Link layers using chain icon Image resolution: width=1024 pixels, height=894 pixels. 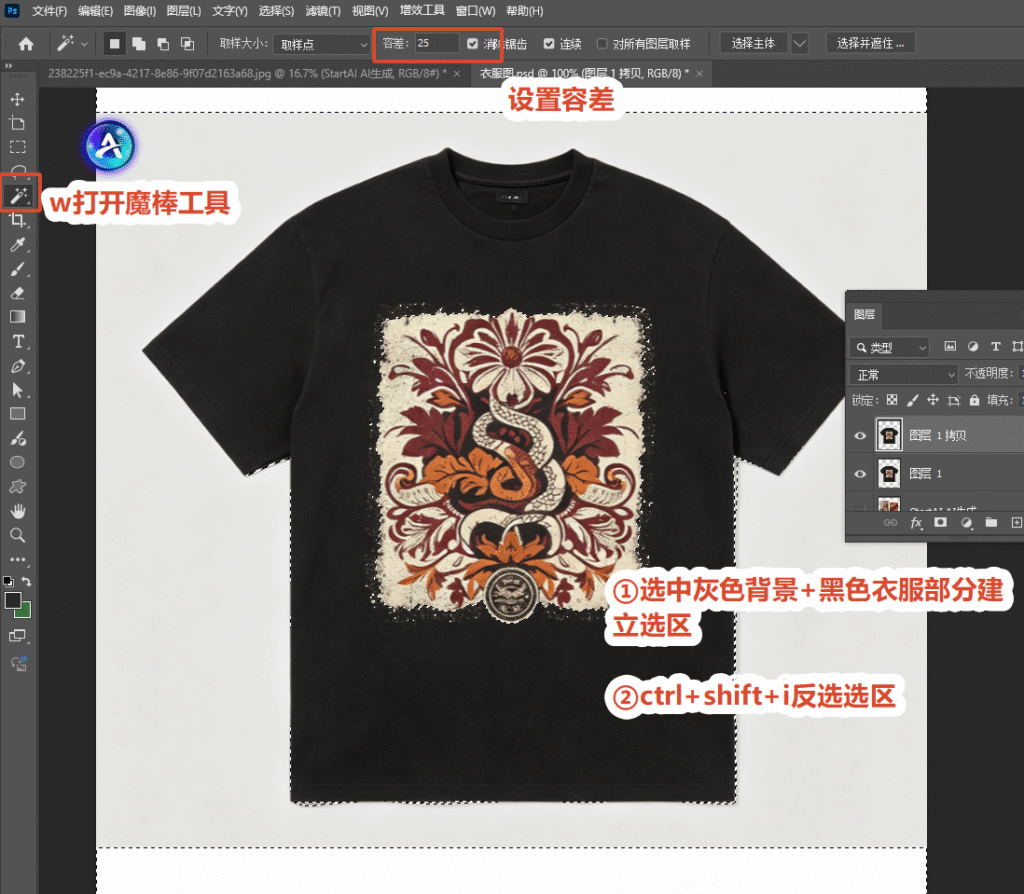[890, 522]
